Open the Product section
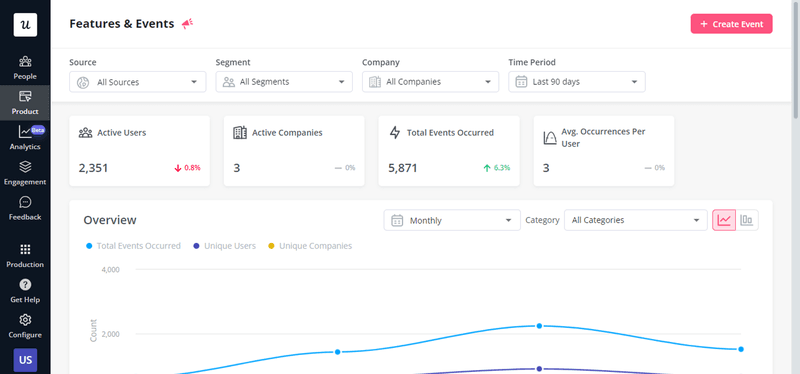The width and height of the screenshot is (800, 374). click(25, 103)
